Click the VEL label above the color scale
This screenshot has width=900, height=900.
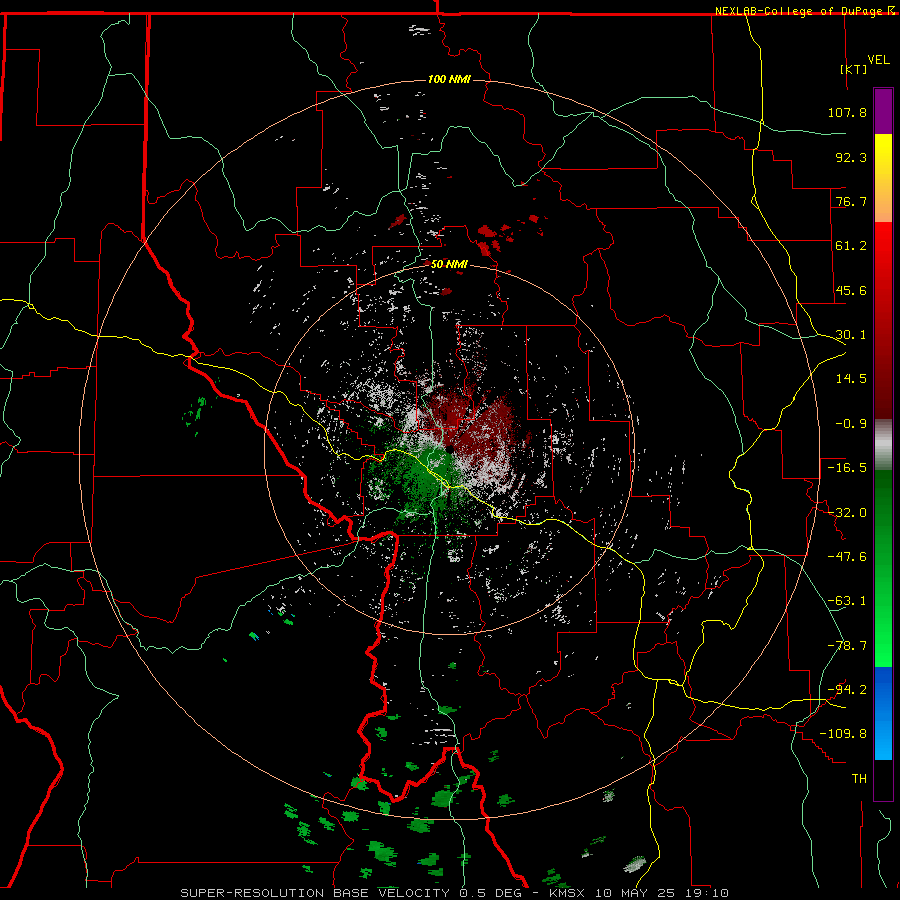coord(878,60)
